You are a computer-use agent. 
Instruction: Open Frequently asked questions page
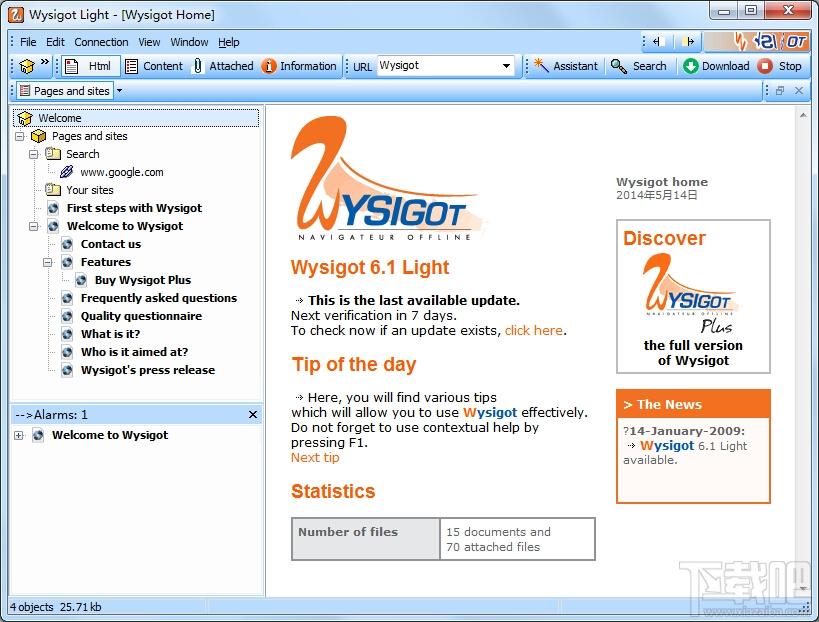point(159,298)
